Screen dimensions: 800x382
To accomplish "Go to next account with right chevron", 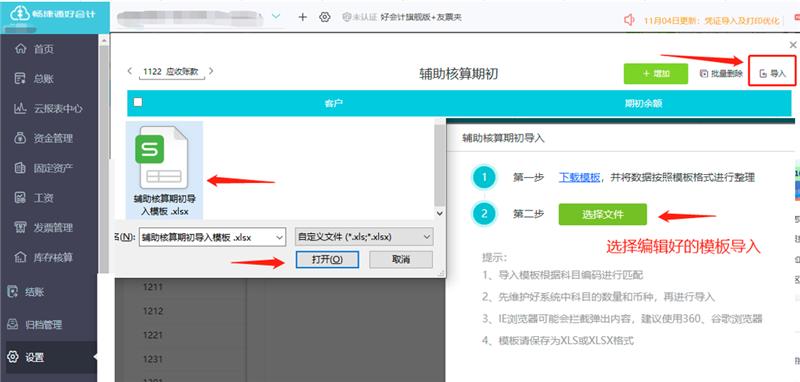I will coord(211,71).
